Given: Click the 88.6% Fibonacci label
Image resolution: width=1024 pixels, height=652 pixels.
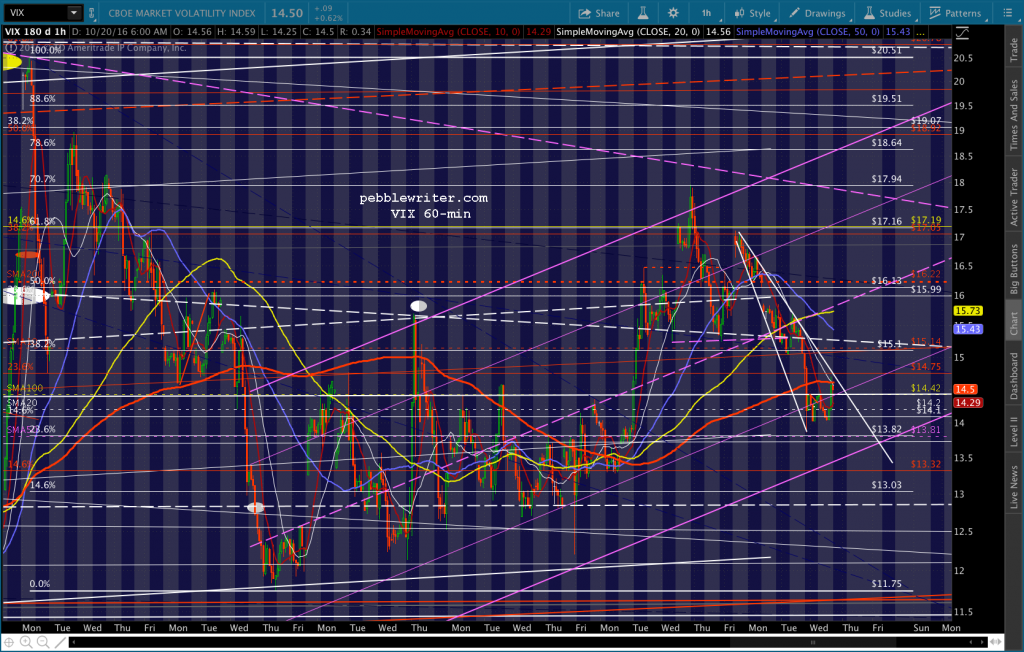Looking at the screenshot, I should (x=42, y=99).
